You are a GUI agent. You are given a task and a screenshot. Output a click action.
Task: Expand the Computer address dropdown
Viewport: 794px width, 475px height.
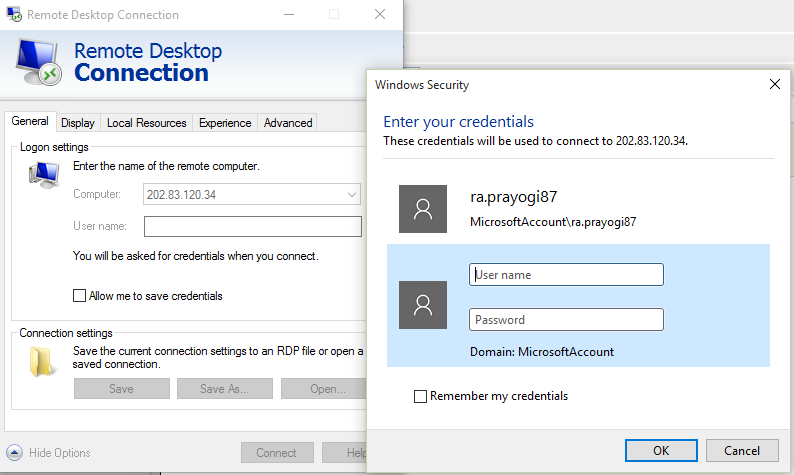tap(352, 194)
